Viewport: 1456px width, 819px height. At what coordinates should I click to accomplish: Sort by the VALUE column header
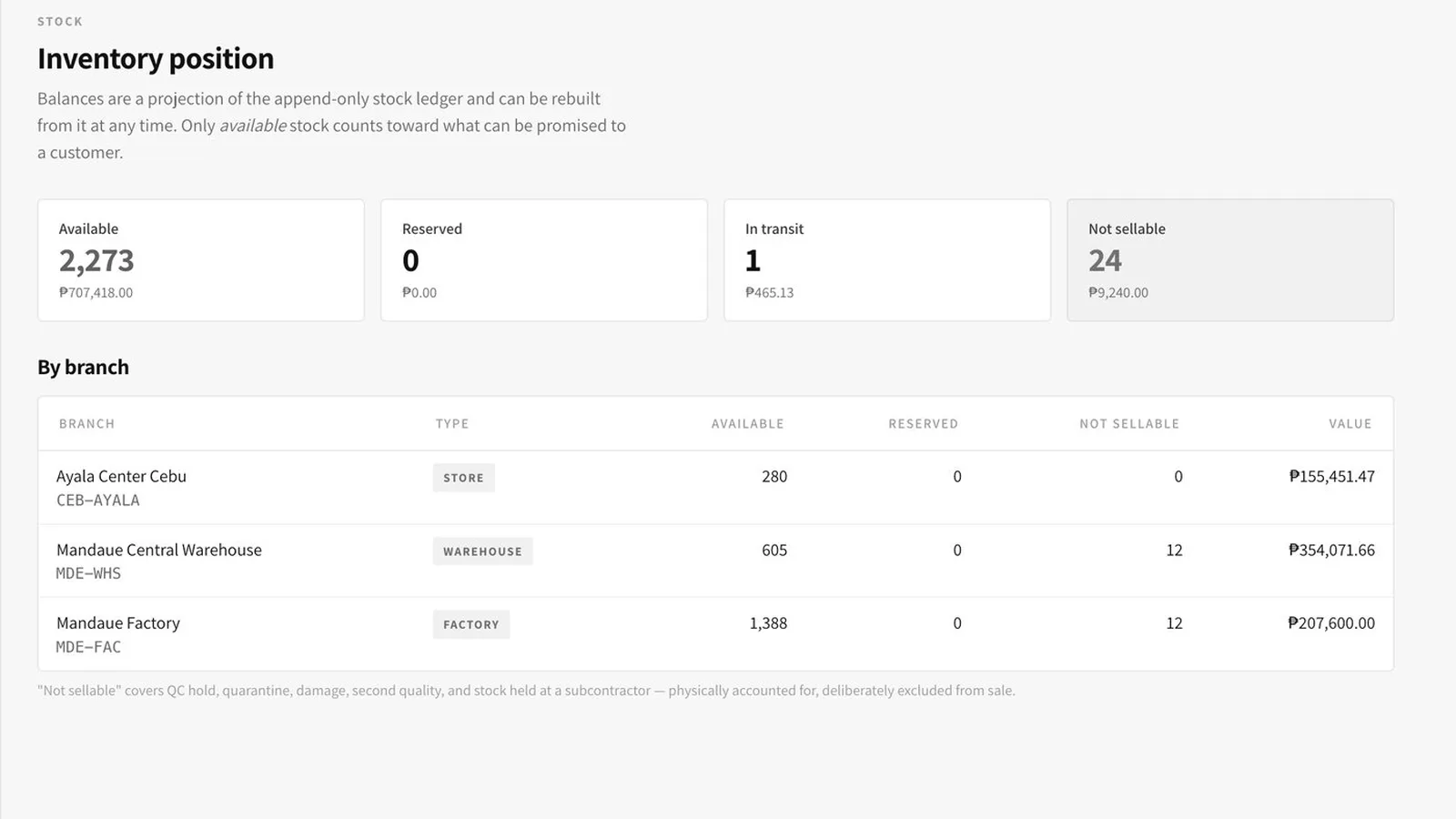click(x=1350, y=424)
